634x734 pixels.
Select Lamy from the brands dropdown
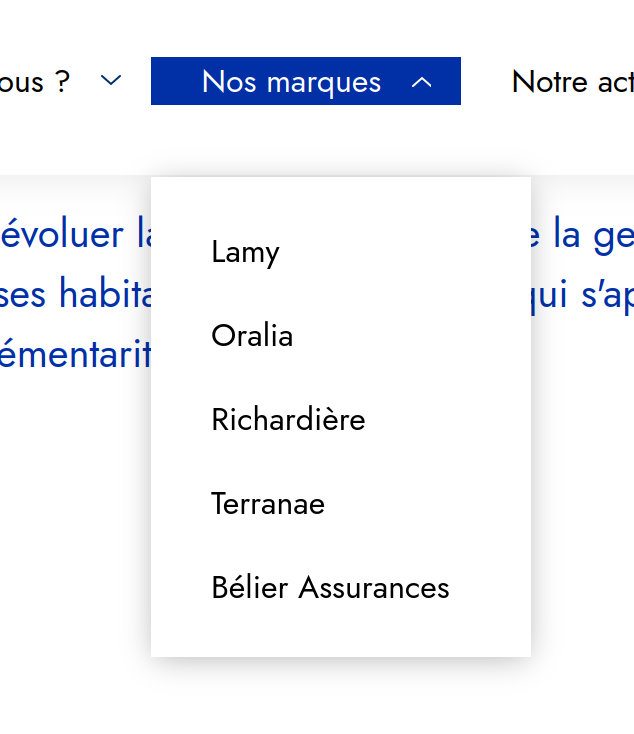[x=245, y=252]
